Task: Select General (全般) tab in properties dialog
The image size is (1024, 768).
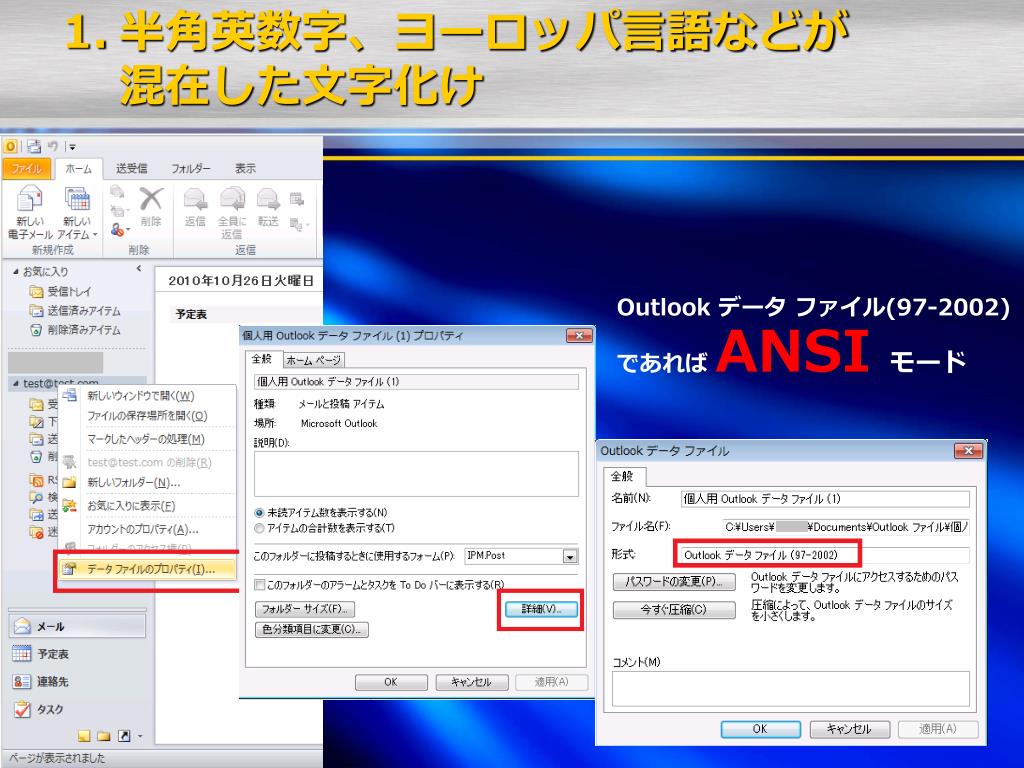Action: click(x=263, y=359)
